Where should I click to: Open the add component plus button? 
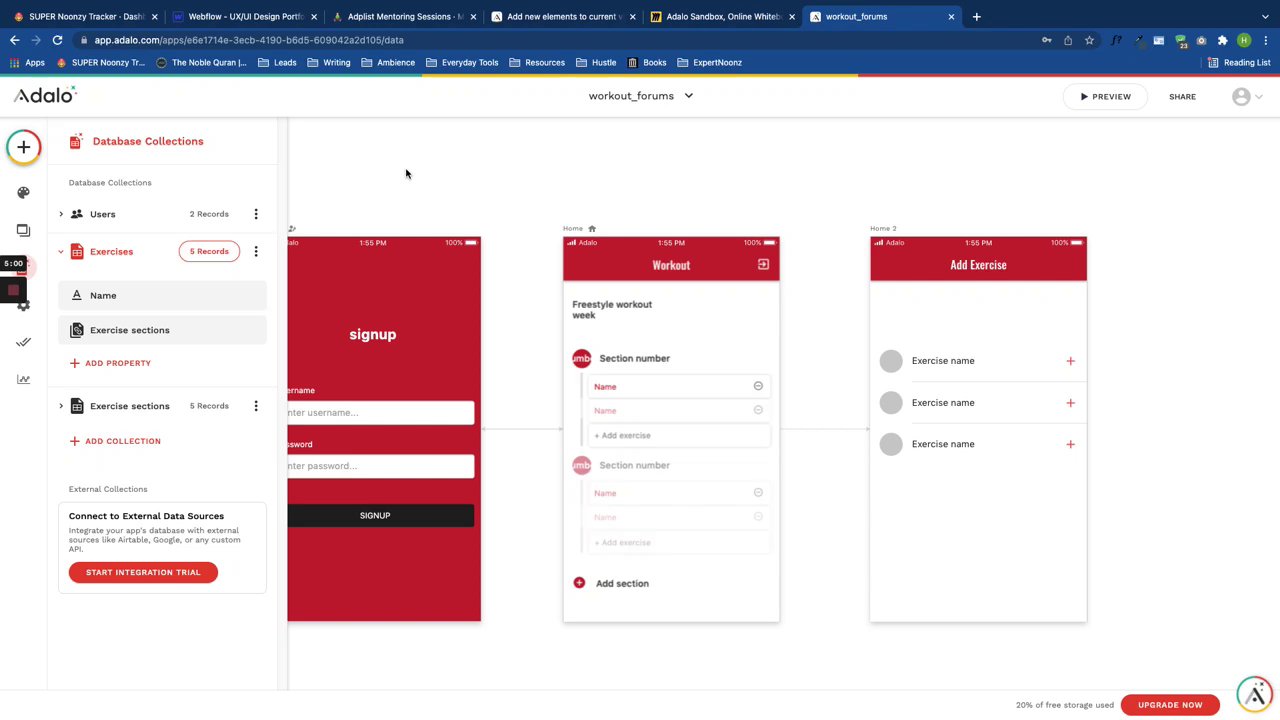[23, 147]
